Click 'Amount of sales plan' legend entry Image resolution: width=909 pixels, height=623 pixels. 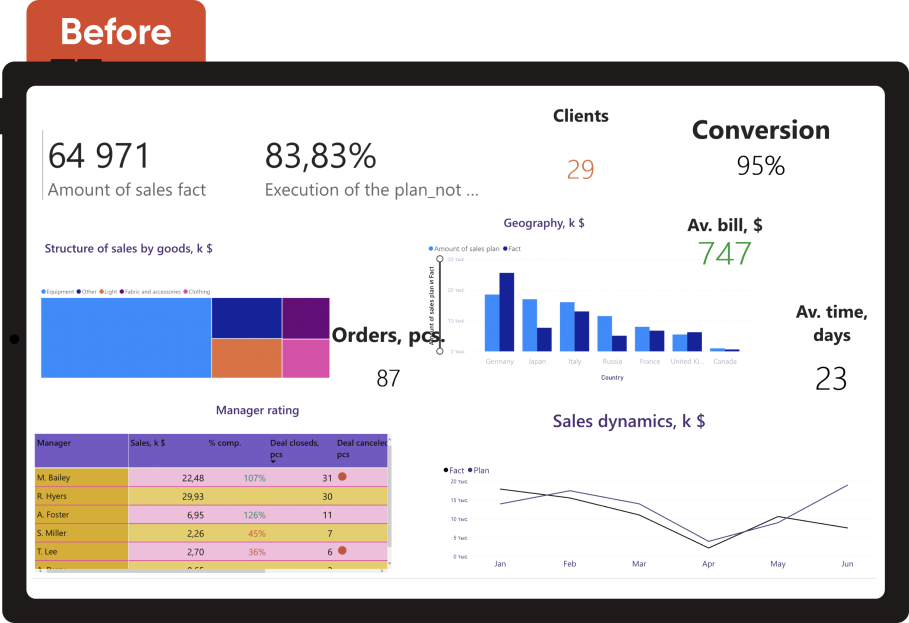464,249
